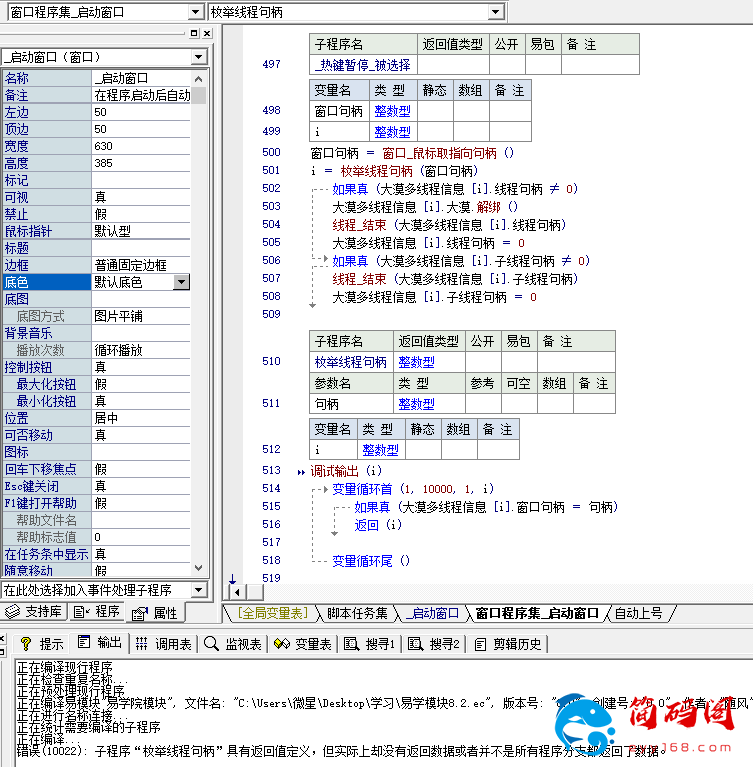Open the 在此处选择加入事件处理子程序 dropdown

[x=198, y=590]
